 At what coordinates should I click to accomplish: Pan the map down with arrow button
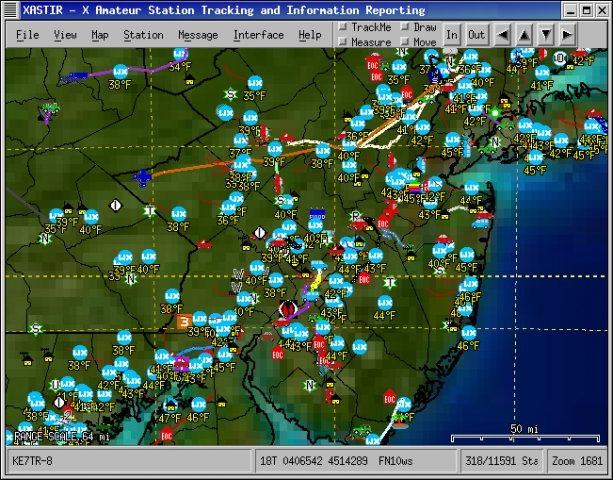(545, 34)
